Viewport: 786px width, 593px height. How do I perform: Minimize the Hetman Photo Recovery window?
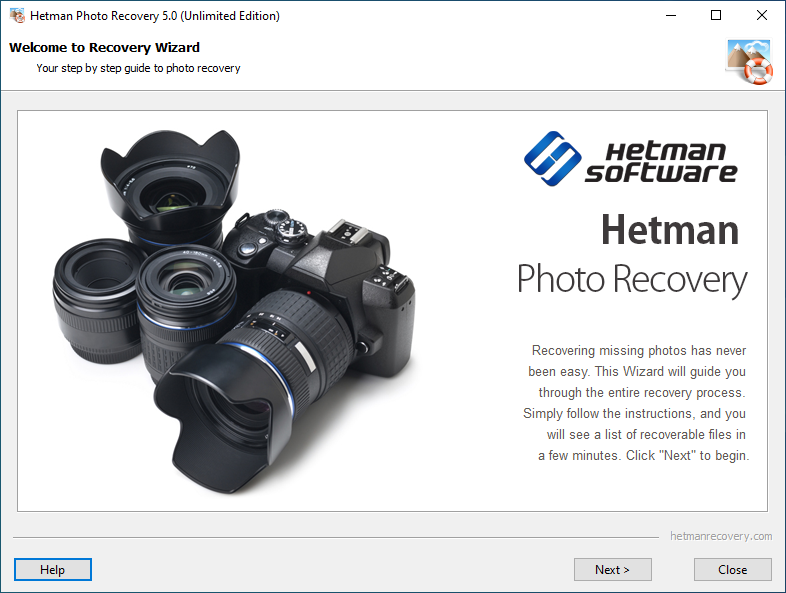[671, 16]
